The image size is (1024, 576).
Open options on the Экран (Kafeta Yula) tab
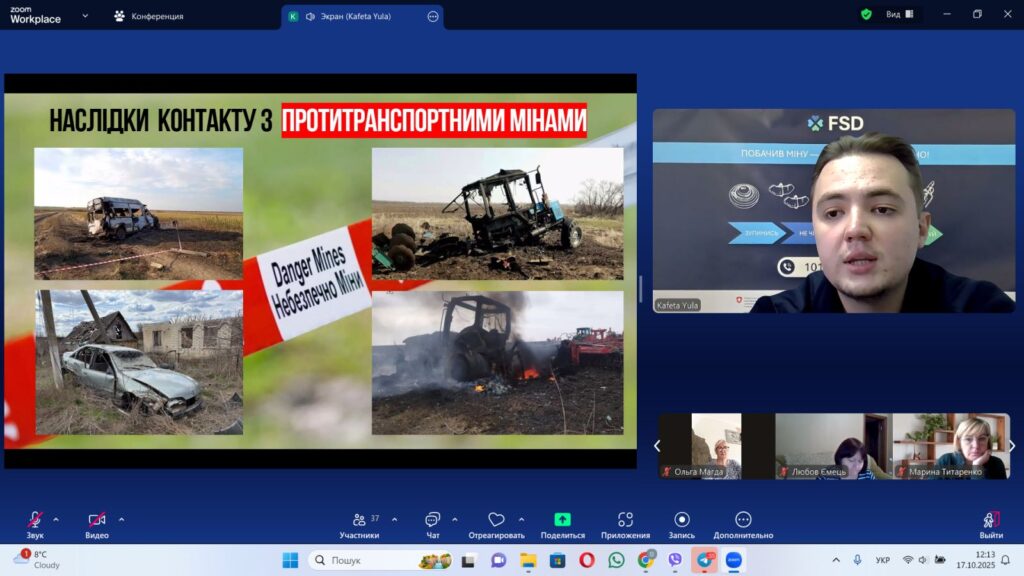433,16
